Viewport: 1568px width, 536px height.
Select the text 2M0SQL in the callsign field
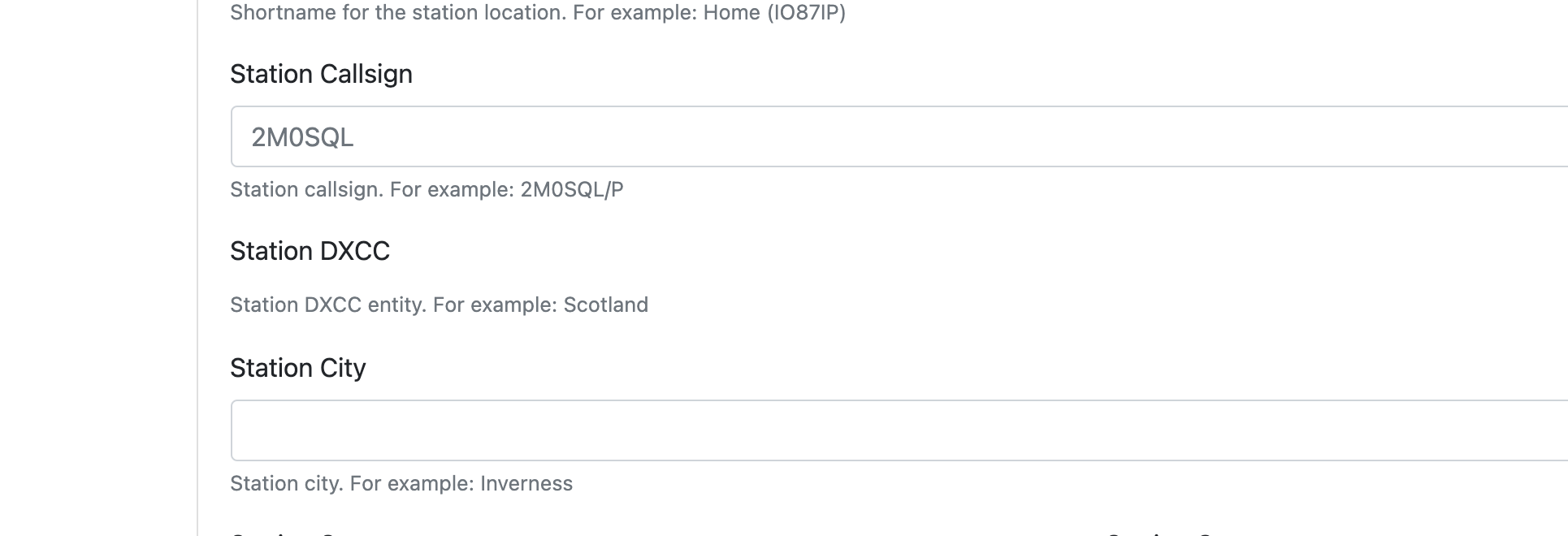[301, 136]
